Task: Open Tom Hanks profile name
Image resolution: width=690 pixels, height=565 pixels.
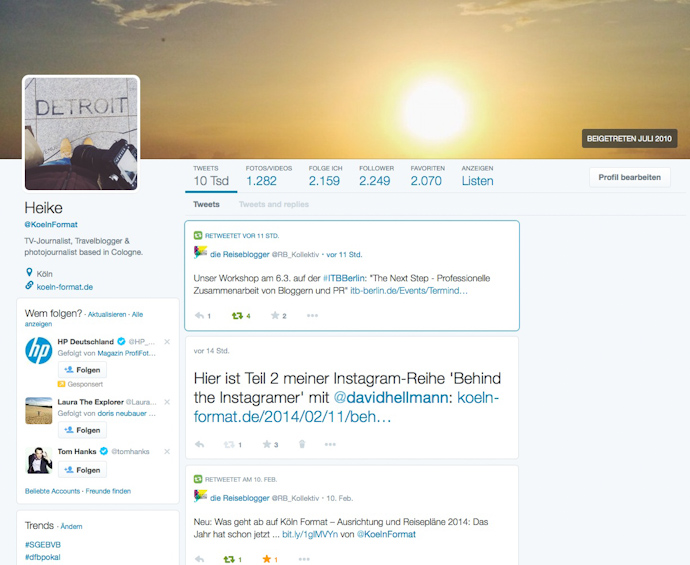Action: (77, 451)
